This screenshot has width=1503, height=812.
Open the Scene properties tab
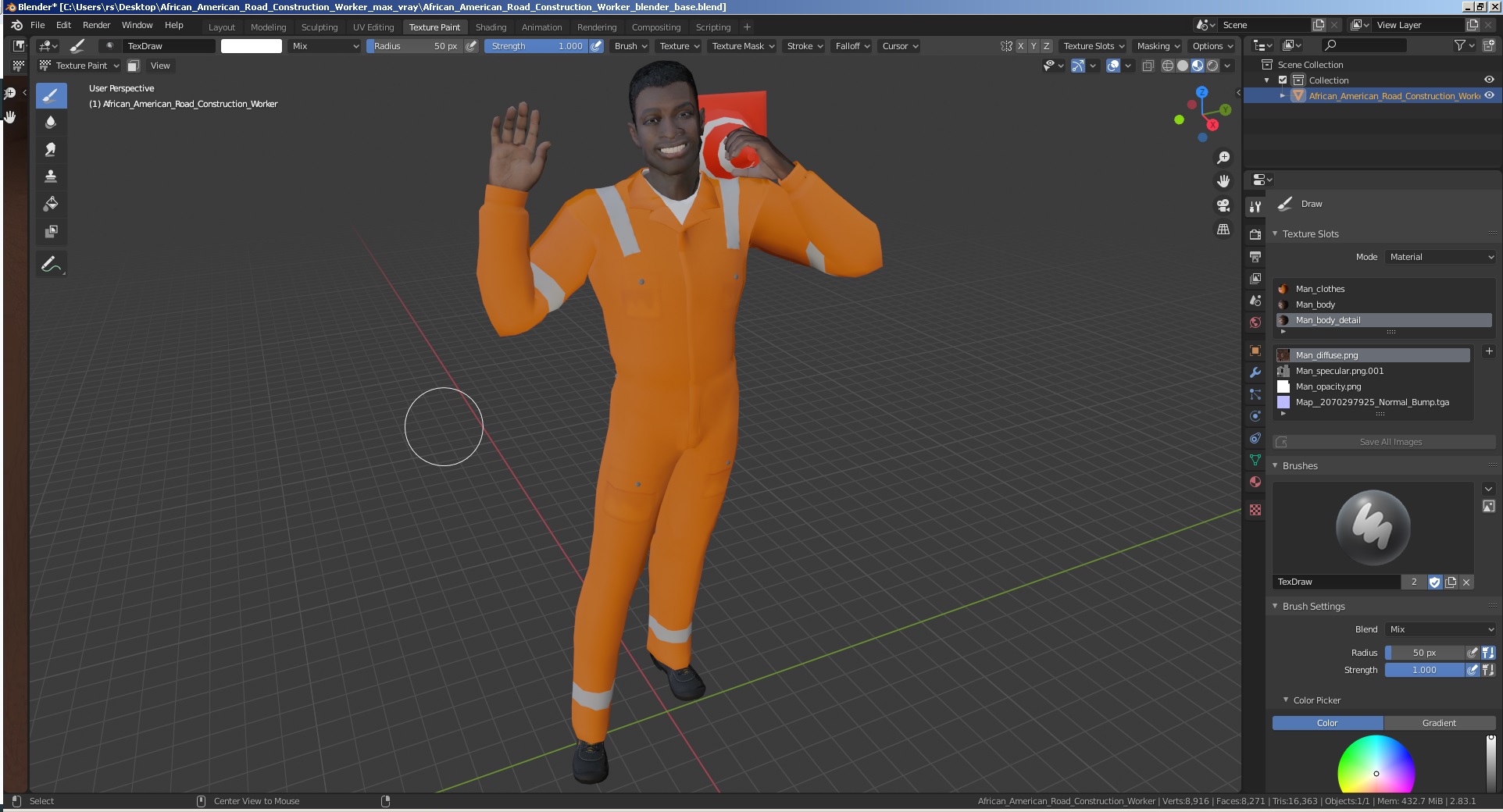pyautogui.click(x=1255, y=300)
